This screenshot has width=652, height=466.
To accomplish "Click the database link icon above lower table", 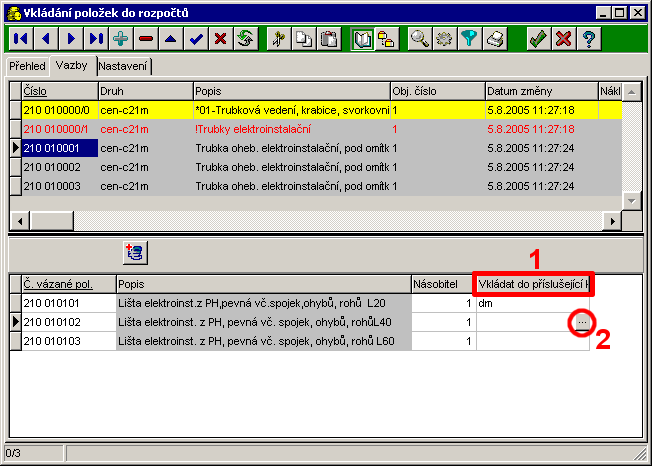I will (x=134, y=253).
